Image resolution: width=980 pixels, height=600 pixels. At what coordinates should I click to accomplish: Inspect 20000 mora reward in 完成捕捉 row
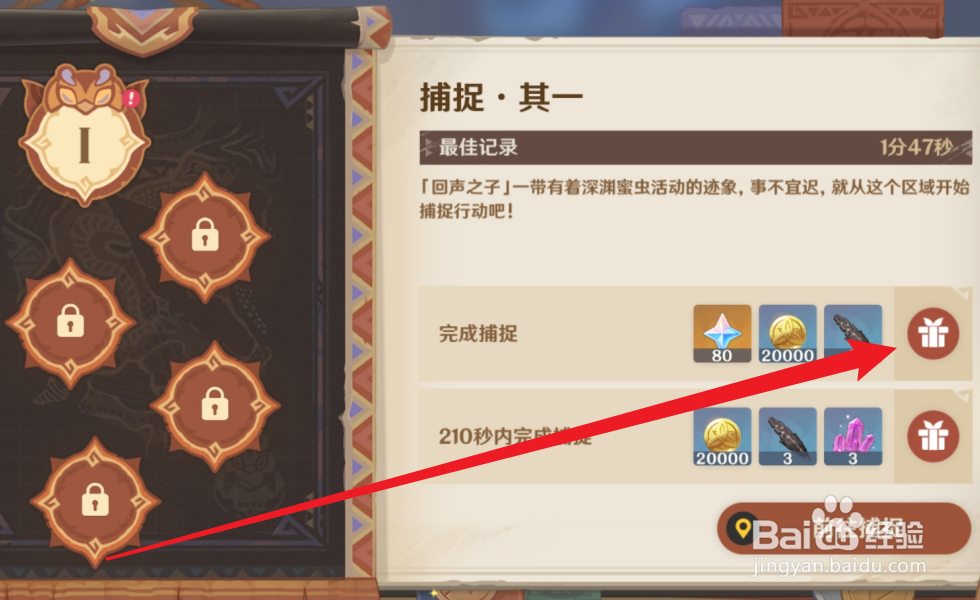(x=788, y=334)
